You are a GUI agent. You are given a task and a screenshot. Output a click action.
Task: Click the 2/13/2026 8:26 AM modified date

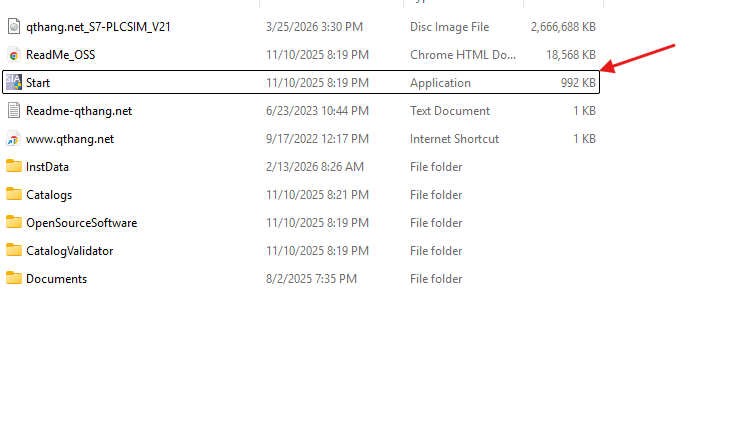pyautogui.click(x=315, y=167)
